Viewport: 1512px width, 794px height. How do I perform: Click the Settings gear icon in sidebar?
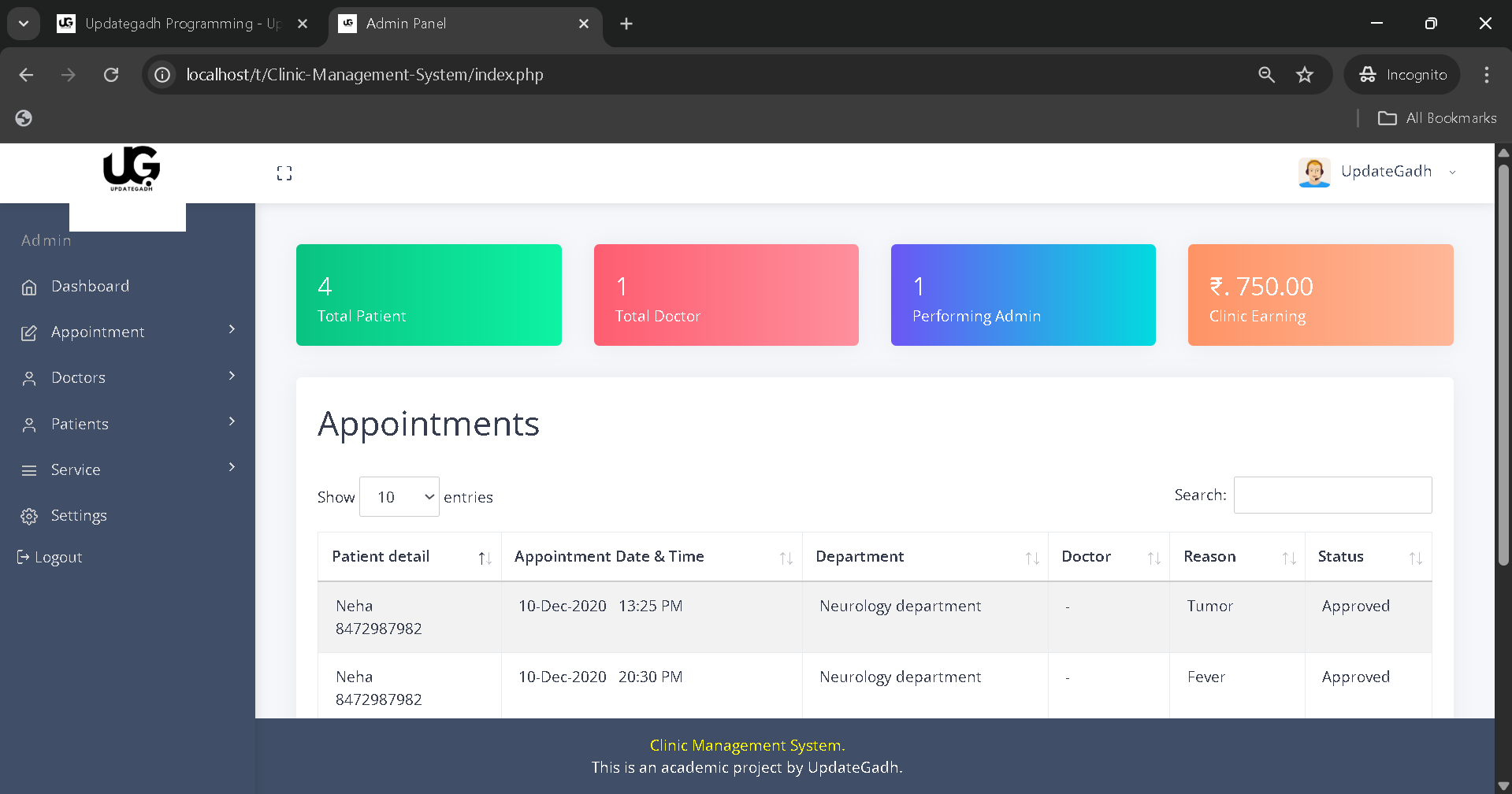point(29,516)
